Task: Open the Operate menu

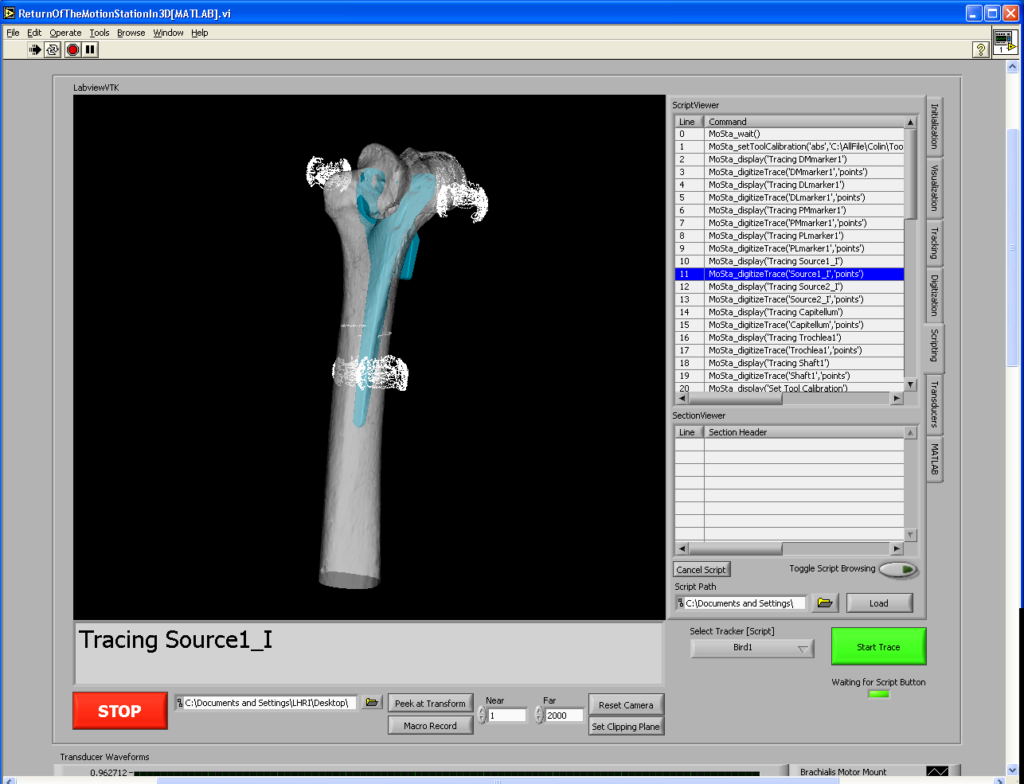Action: 65,33
